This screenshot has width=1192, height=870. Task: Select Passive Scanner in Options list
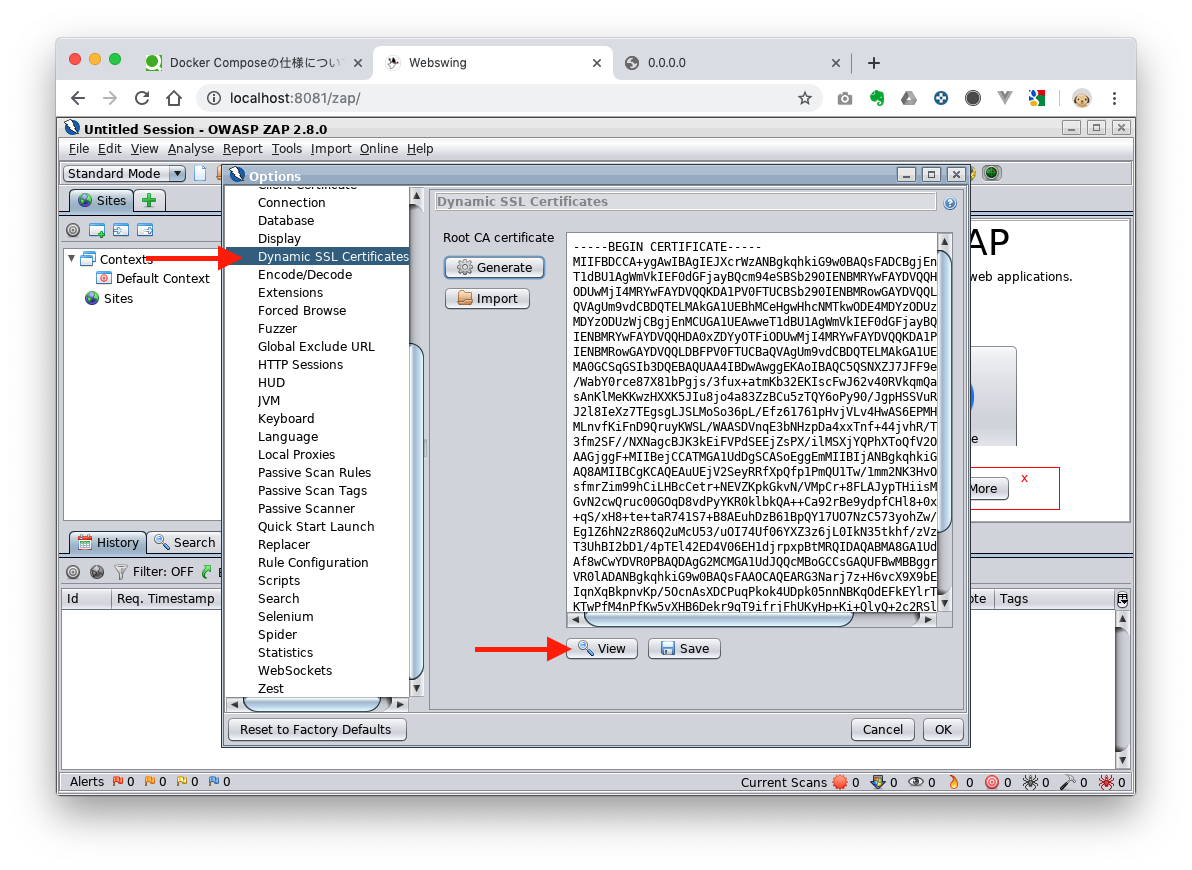click(306, 509)
